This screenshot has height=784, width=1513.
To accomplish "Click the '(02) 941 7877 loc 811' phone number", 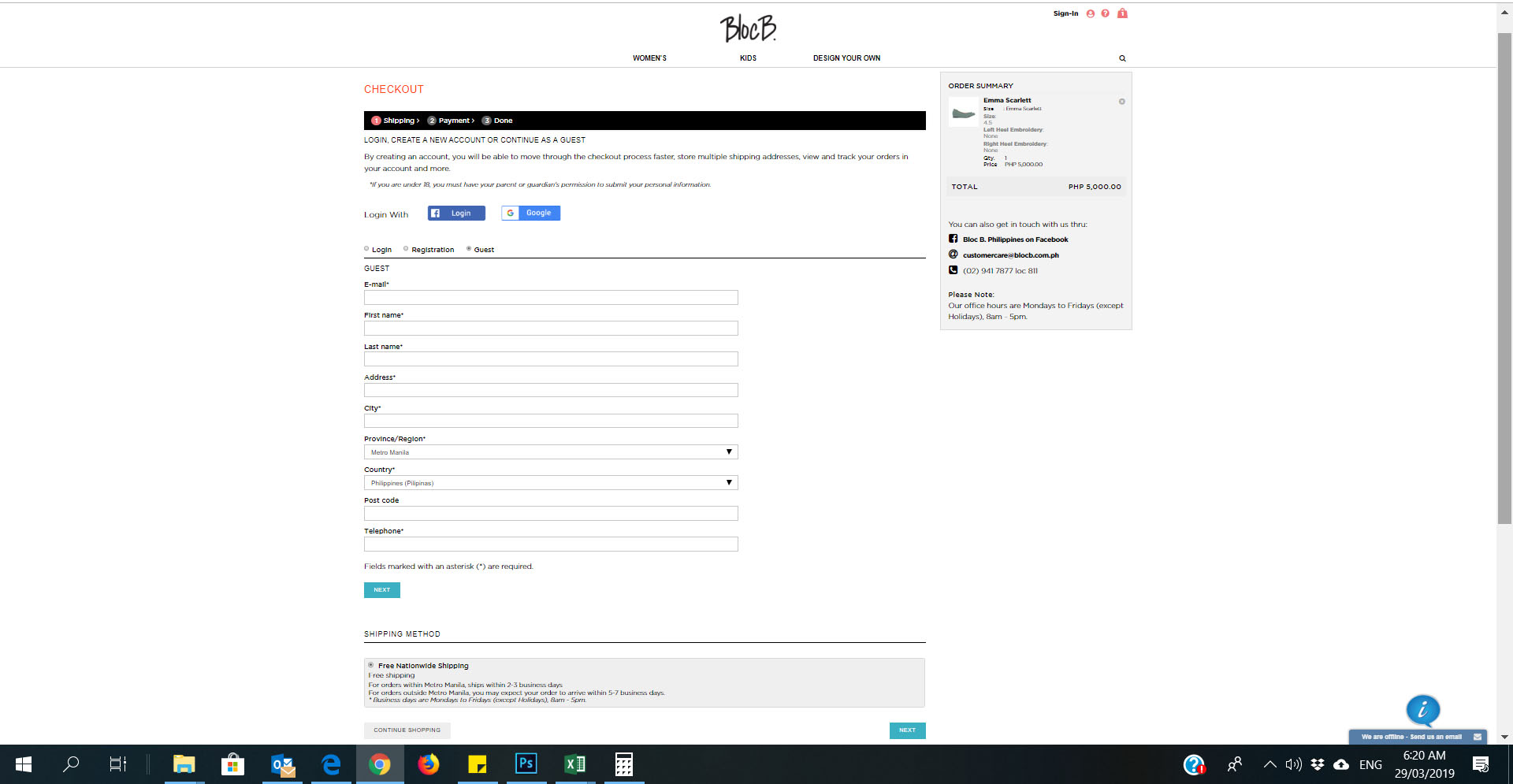I will coord(1000,271).
